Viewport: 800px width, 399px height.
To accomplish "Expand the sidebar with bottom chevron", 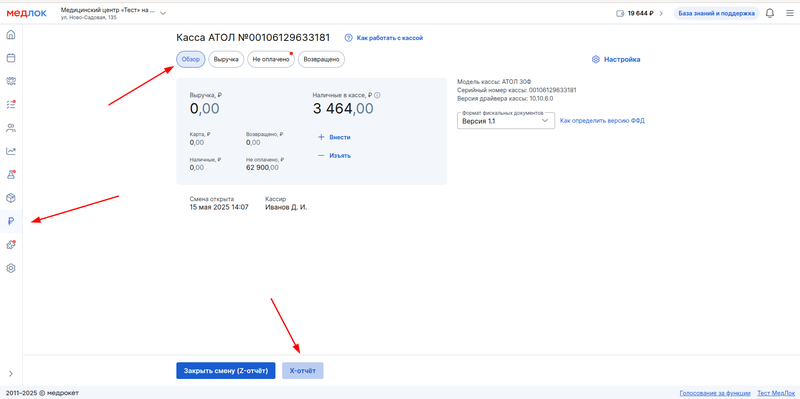I will pyautogui.click(x=11, y=373).
